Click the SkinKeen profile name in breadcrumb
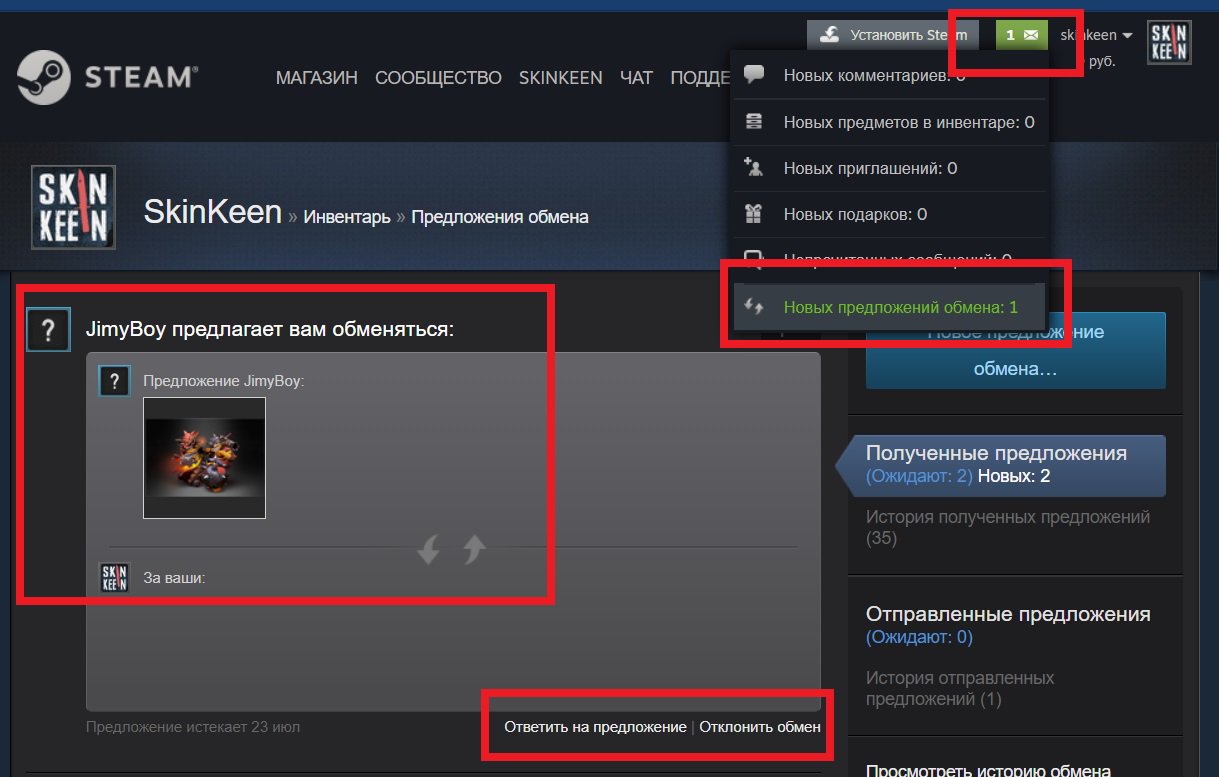1219x777 pixels. (213, 212)
